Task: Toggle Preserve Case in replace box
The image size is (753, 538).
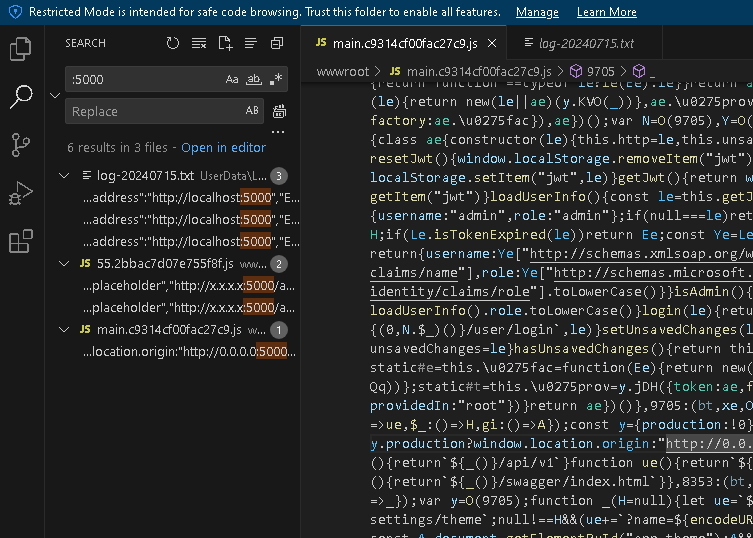Action: (252, 111)
